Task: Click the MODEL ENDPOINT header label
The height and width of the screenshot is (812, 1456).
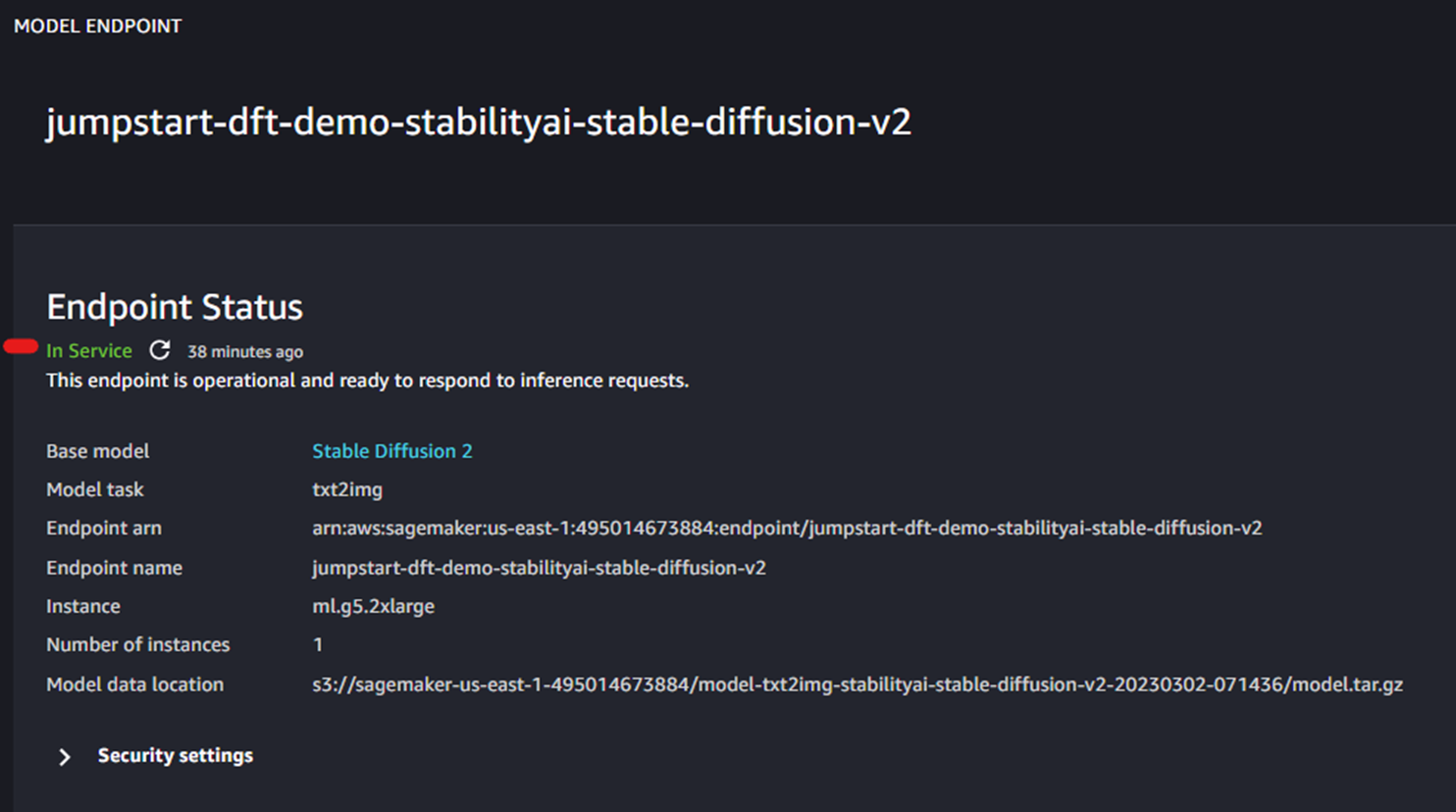Action: [x=97, y=26]
